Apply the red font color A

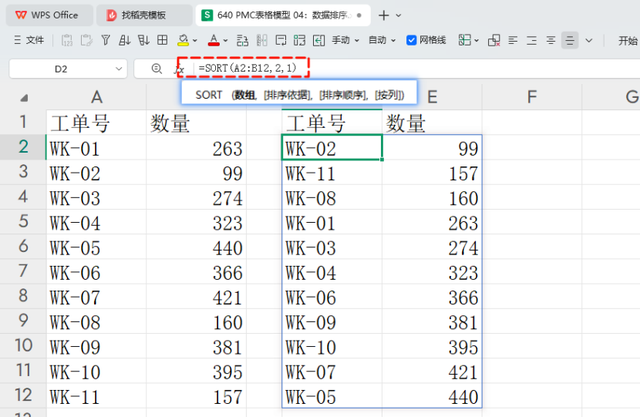tap(214, 40)
